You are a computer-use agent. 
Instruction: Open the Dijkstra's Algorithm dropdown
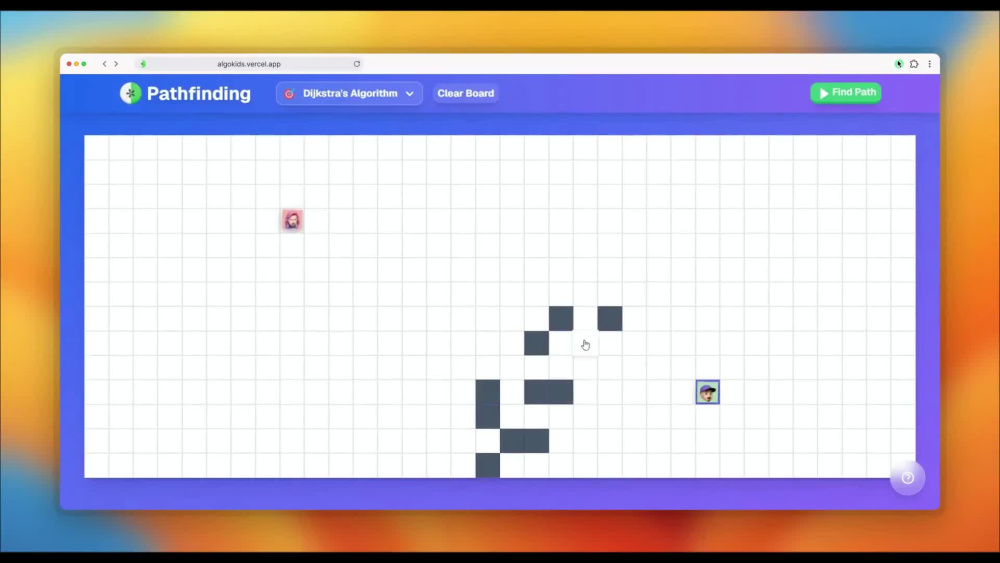click(349, 93)
